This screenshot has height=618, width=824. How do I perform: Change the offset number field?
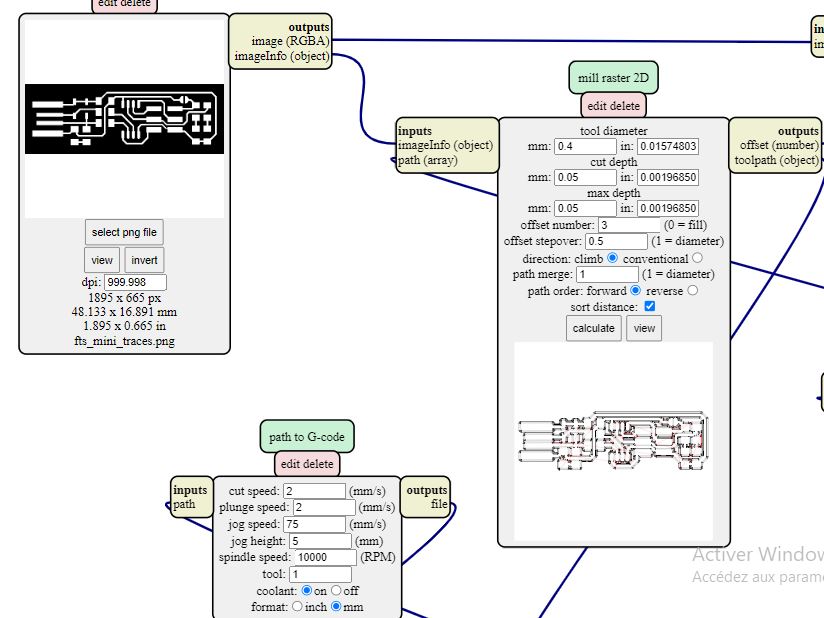[629, 225]
